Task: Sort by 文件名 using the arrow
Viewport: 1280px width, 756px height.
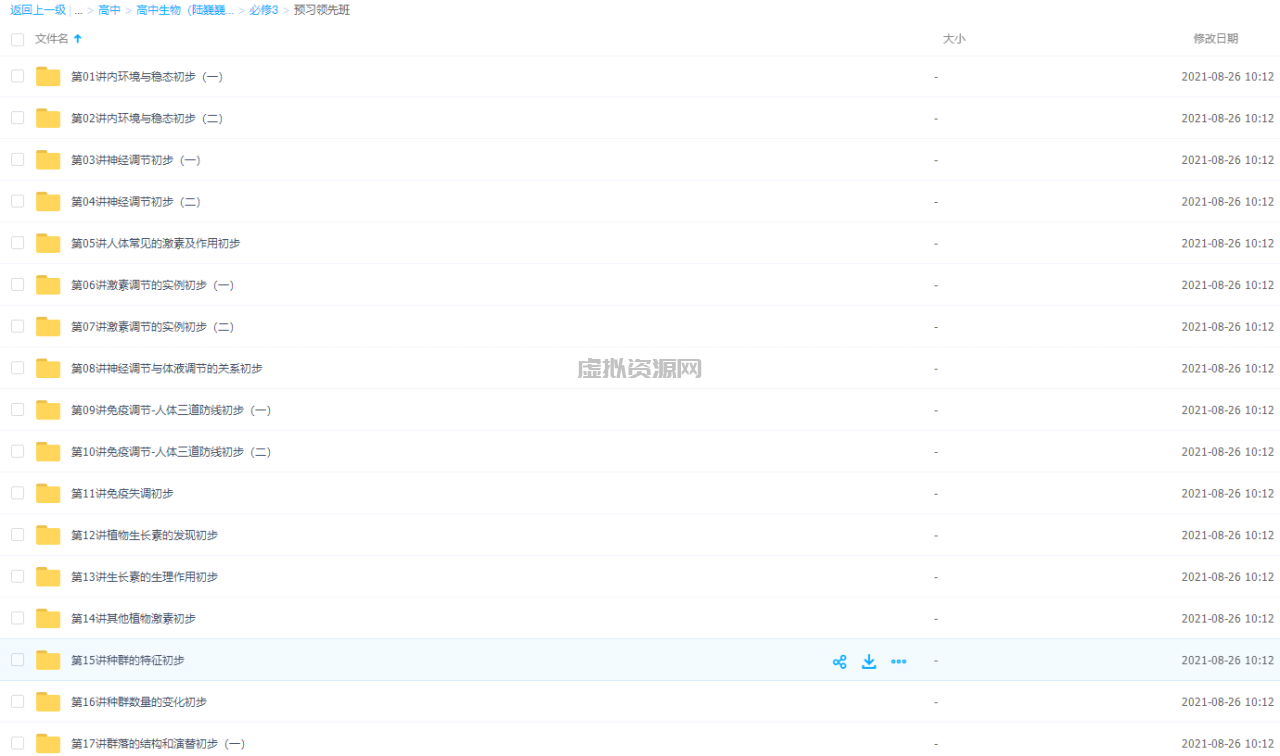Action: click(x=78, y=39)
